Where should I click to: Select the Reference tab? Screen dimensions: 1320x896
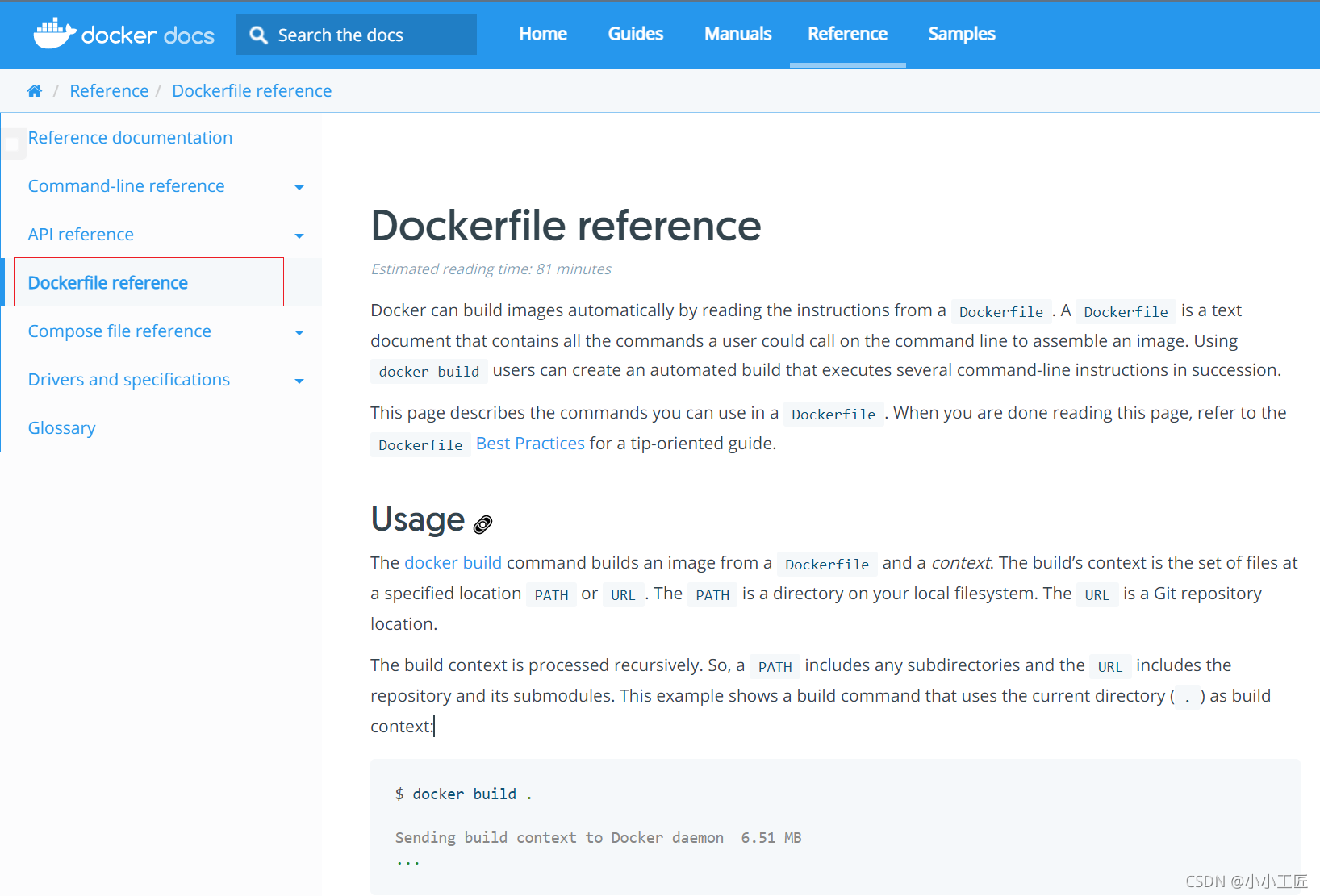pos(847,34)
